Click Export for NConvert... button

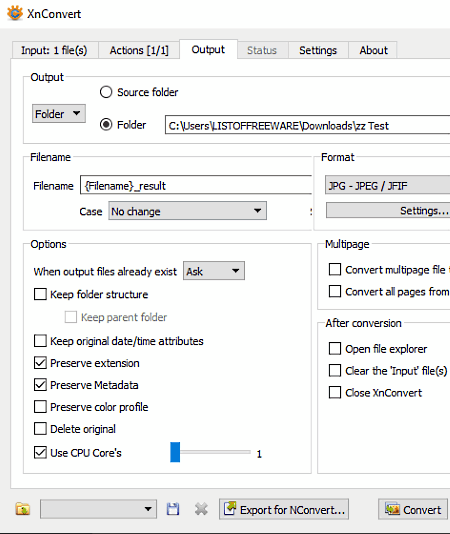pyautogui.click(x=284, y=509)
